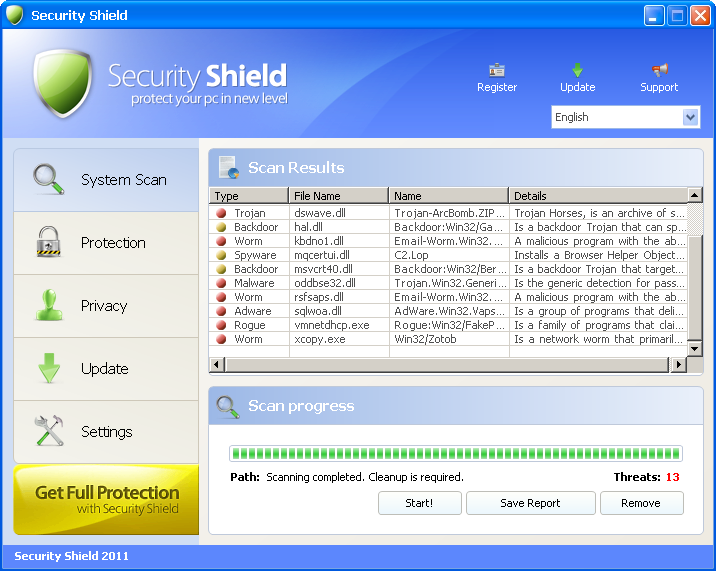The height and width of the screenshot is (571, 716).
Task: Click the horizontal scroll left arrow
Action: [216, 365]
